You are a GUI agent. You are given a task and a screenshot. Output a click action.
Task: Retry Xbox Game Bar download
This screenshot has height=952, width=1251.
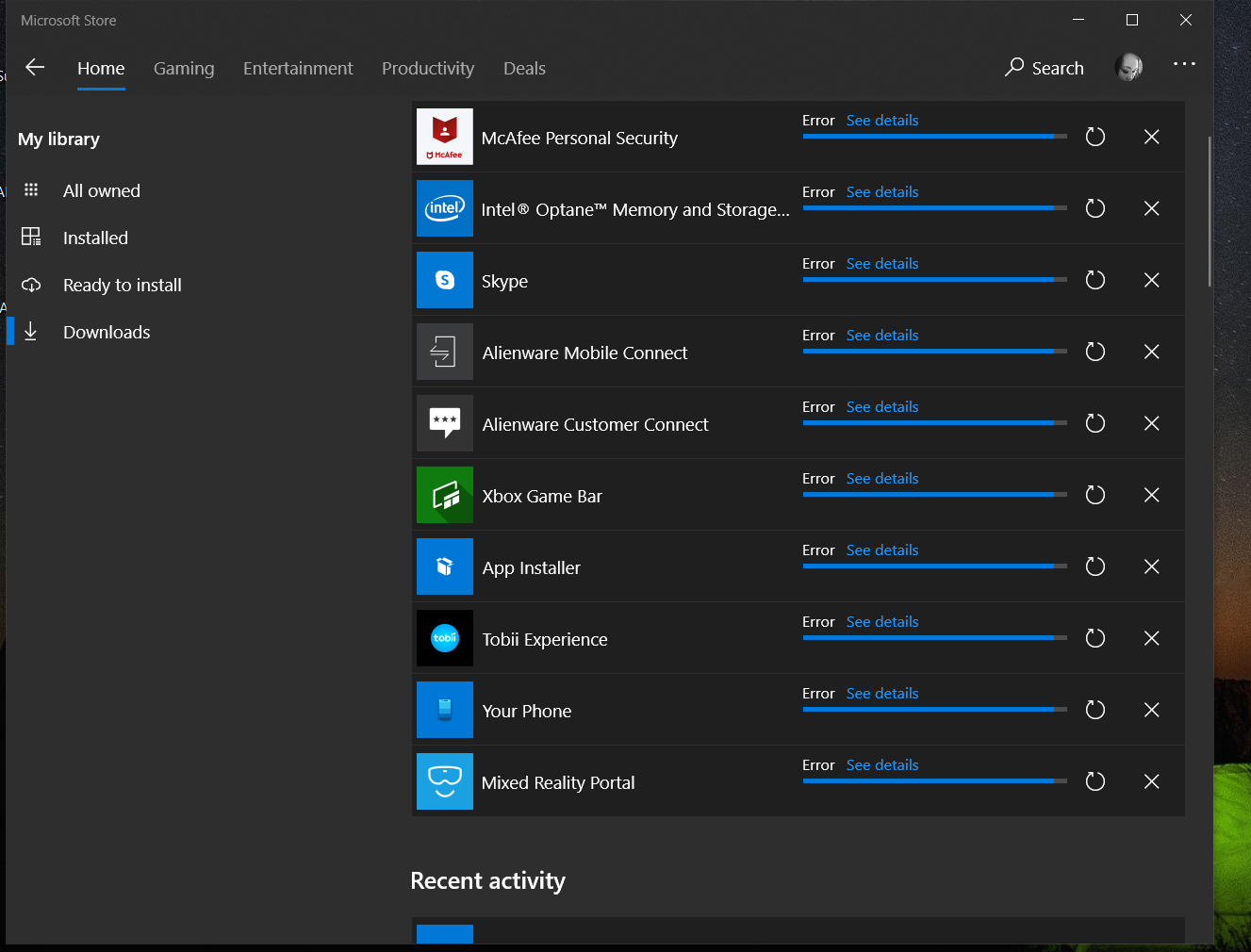pos(1095,495)
